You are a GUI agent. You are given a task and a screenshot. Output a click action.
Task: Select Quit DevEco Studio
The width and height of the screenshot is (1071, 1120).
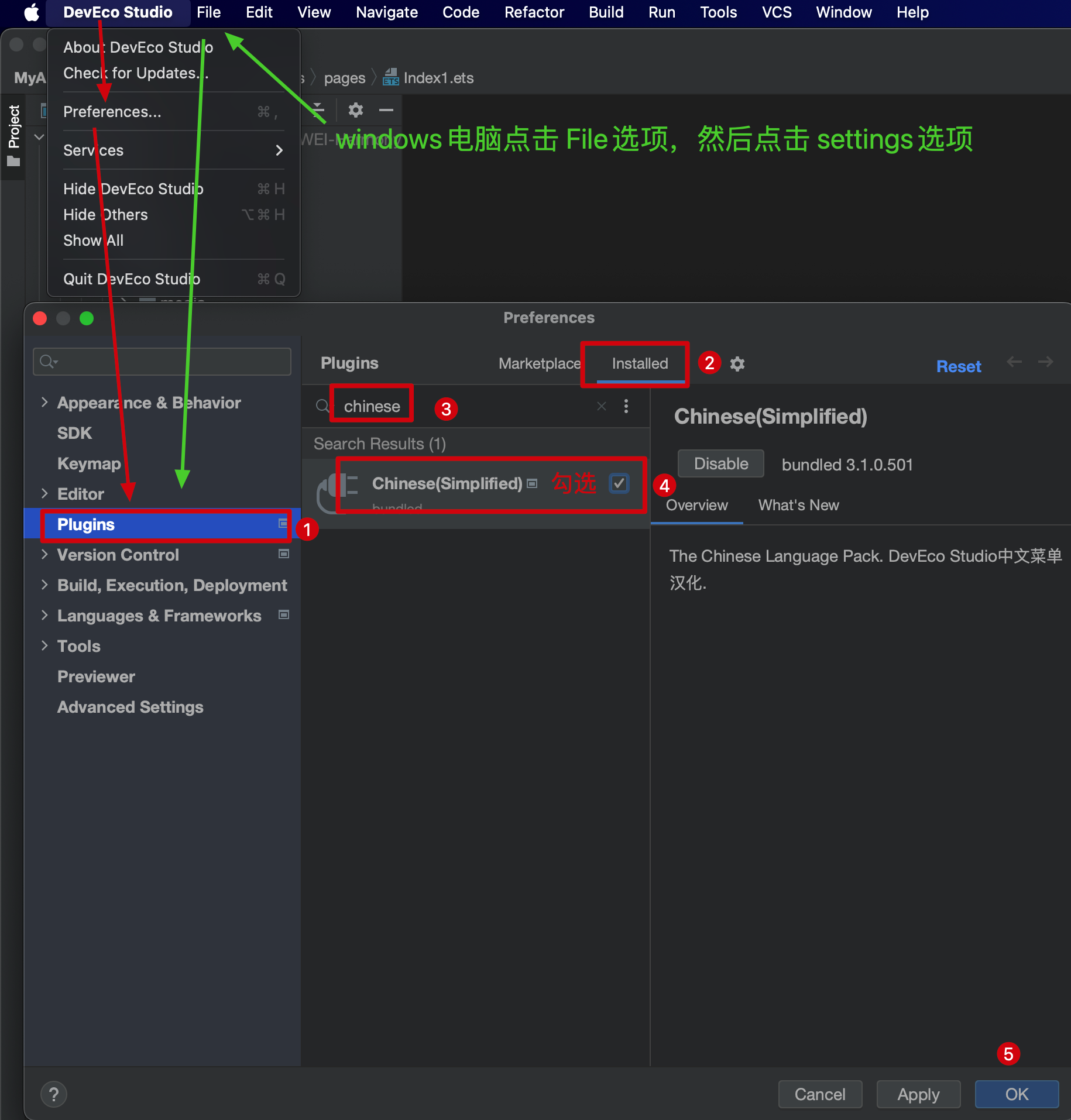(x=173, y=279)
